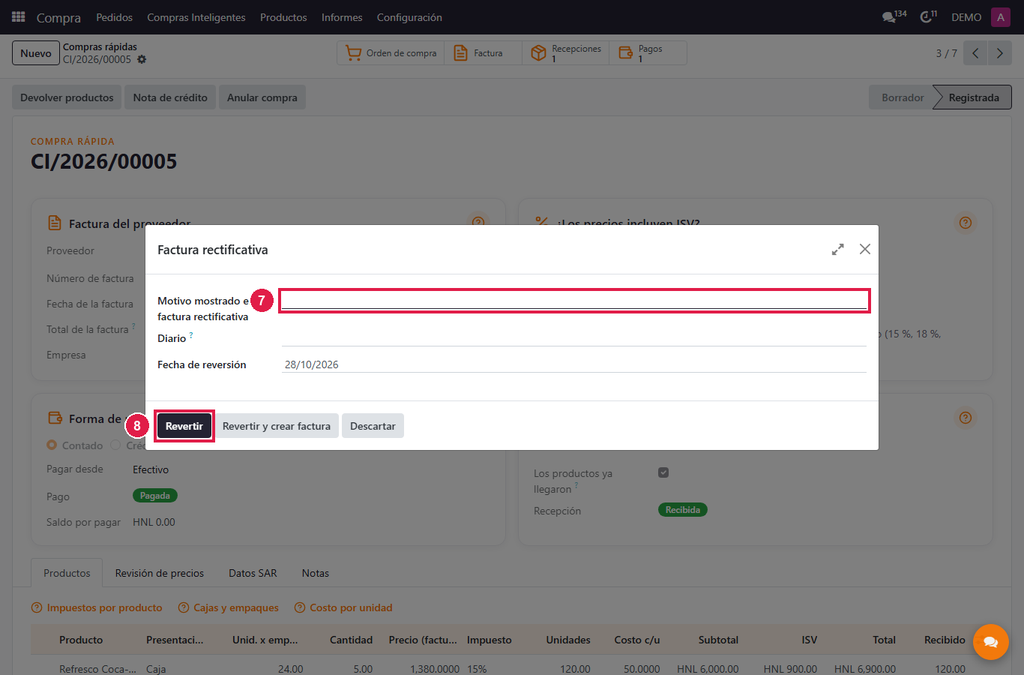
Task: Focus the Motivo mostrado input field
Action: 574,300
